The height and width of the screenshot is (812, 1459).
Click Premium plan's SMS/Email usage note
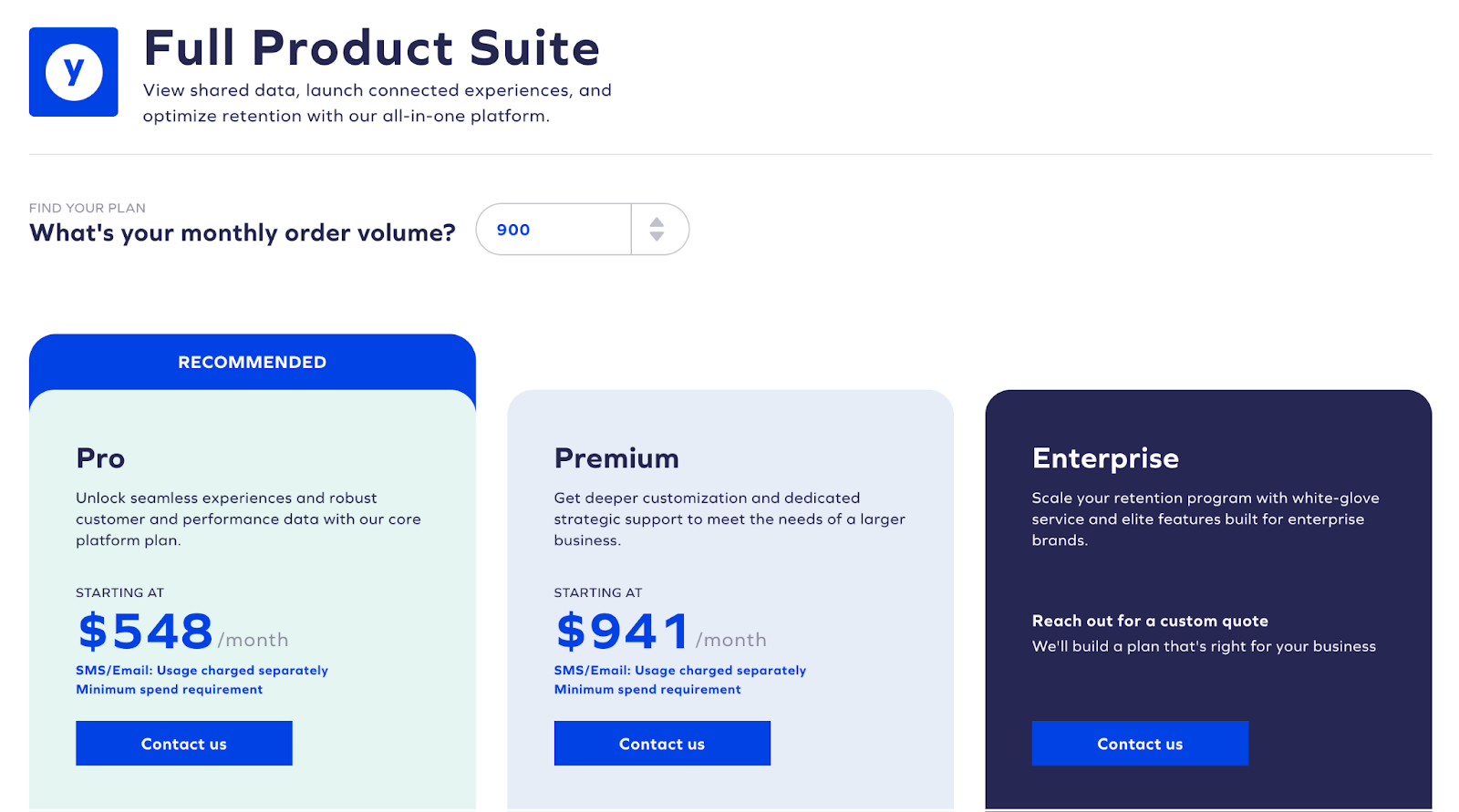click(680, 670)
